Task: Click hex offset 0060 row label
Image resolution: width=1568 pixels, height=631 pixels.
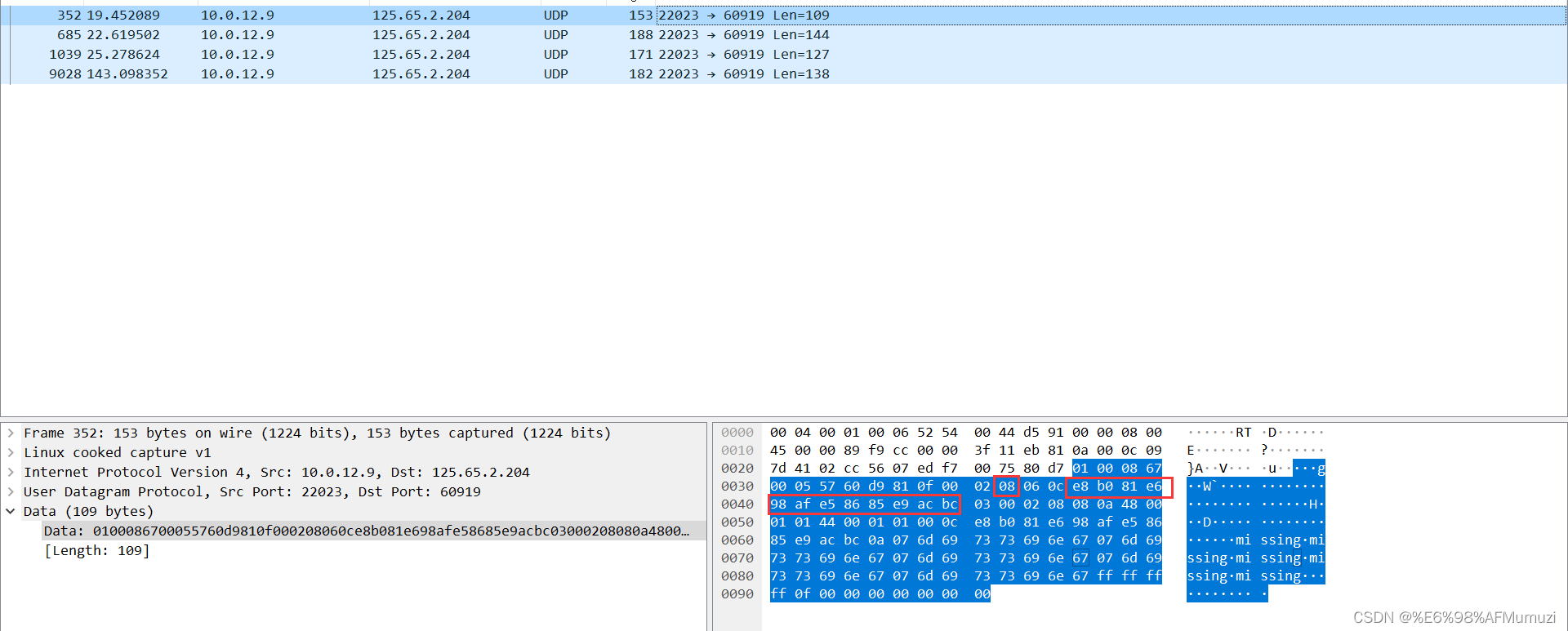Action: (x=737, y=540)
